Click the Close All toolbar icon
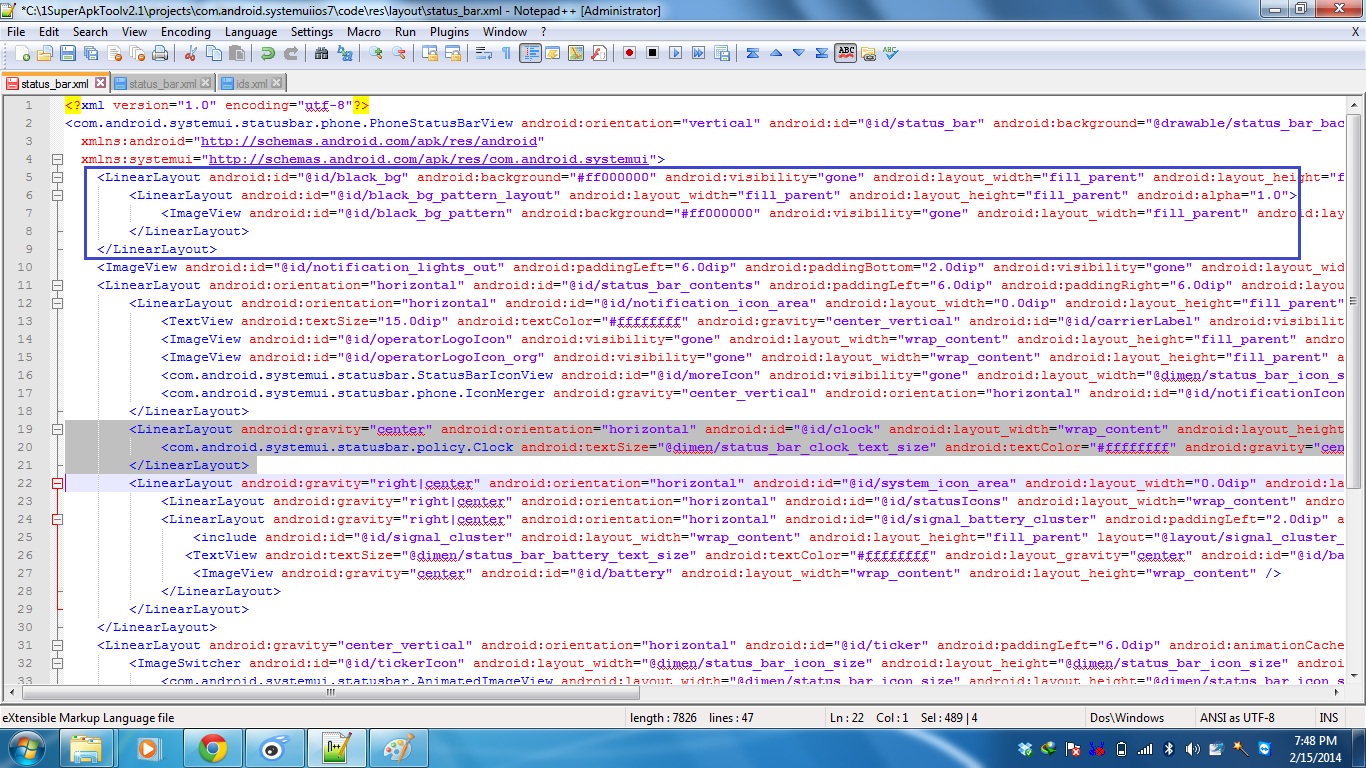 click(137, 53)
